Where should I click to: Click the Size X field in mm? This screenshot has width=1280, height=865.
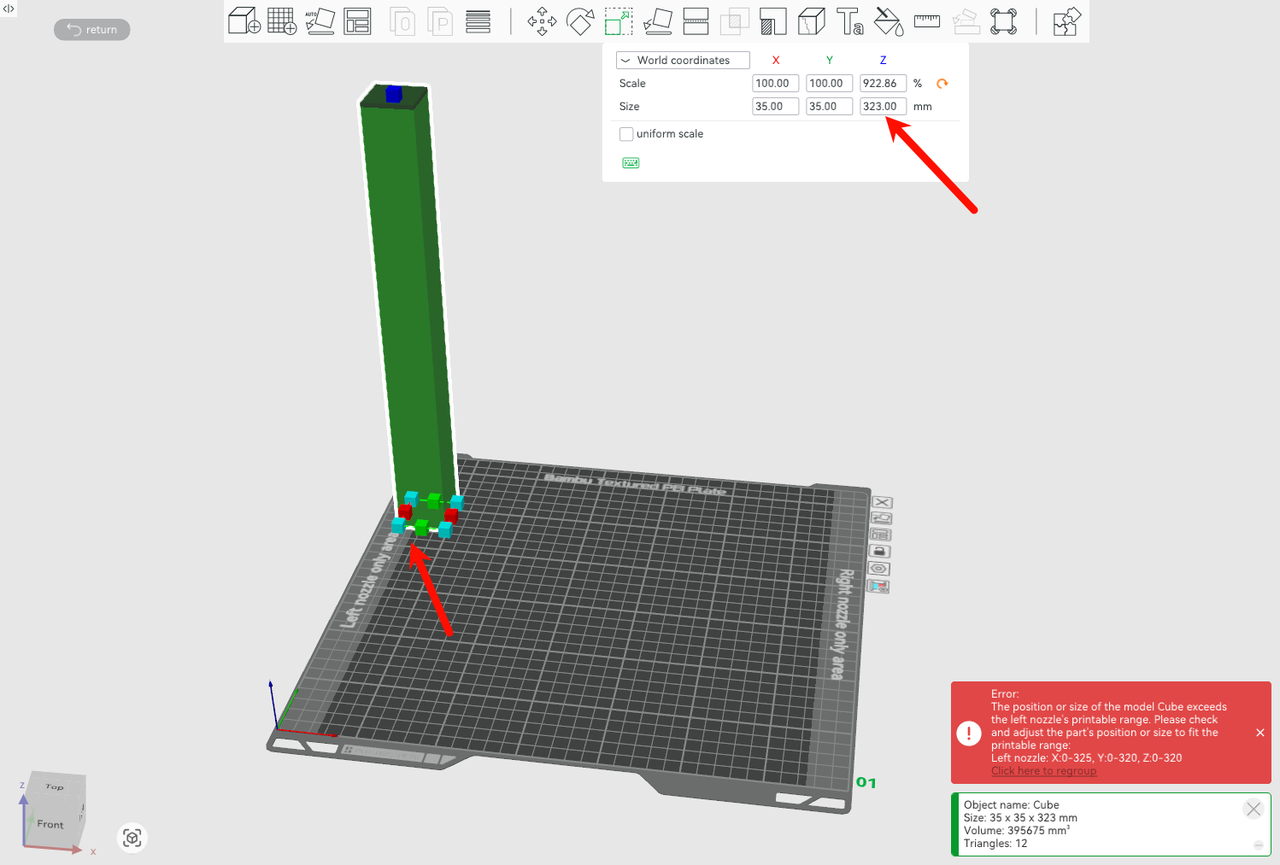pos(775,106)
